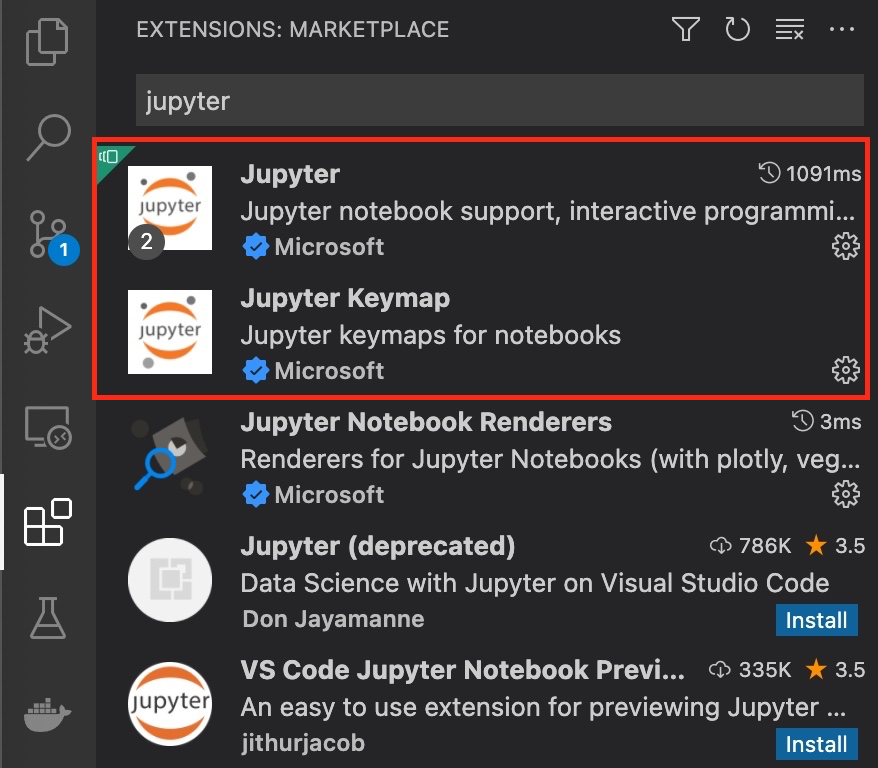Open Manage gear menu for Jupyter Keymap
This screenshot has height=768, width=878.
[x=846, y=370]
